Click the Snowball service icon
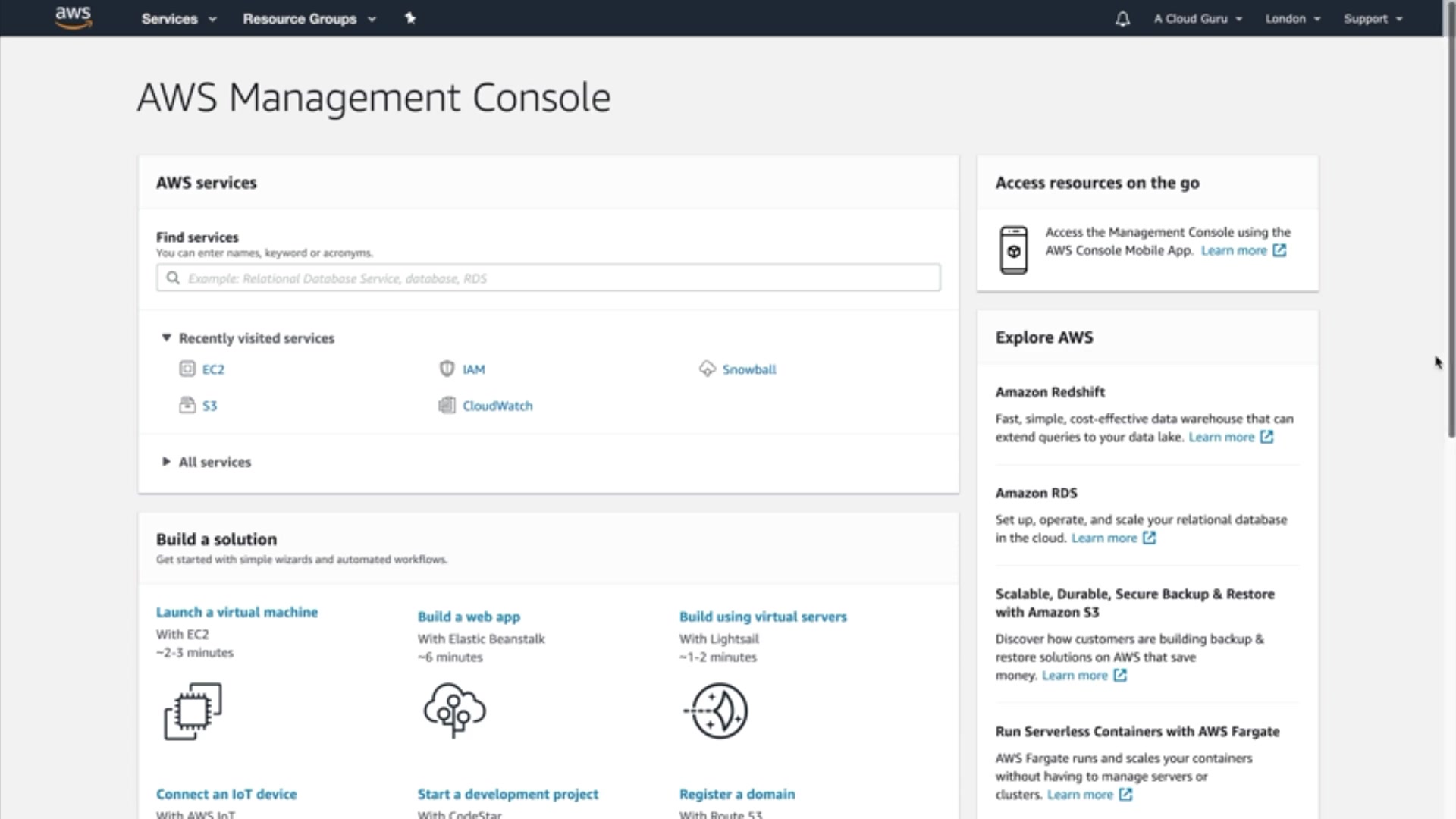The height and width of the screenshot is (819, 1456). tap(707, 369)
